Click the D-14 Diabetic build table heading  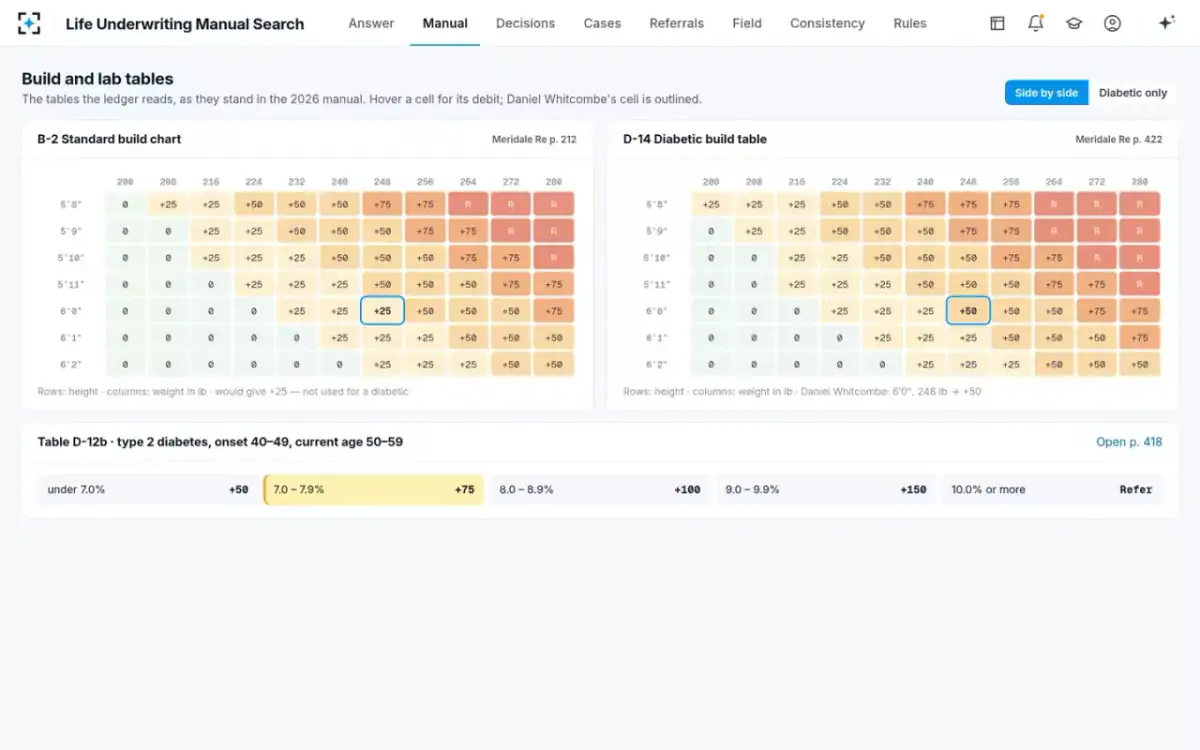[x=695, y=139]
